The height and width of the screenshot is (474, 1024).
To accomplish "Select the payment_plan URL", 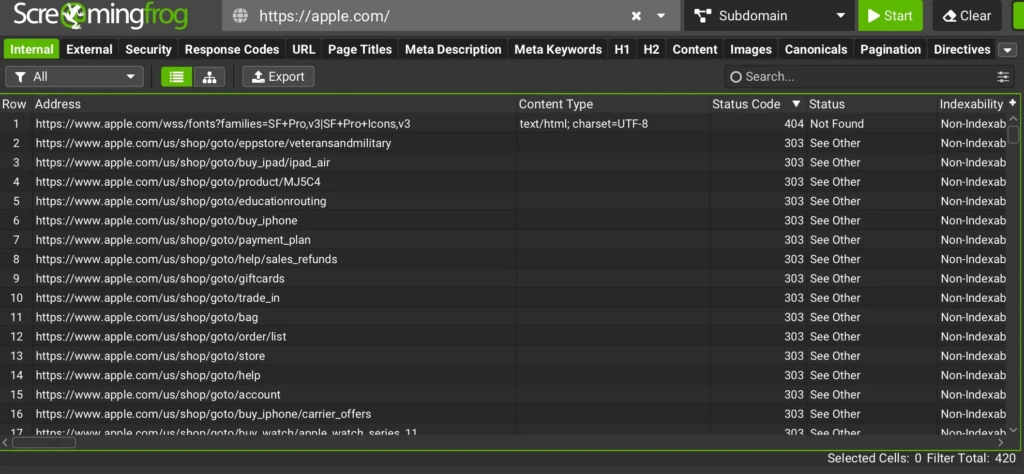I will pyautogui.click(x=173, y=240).
